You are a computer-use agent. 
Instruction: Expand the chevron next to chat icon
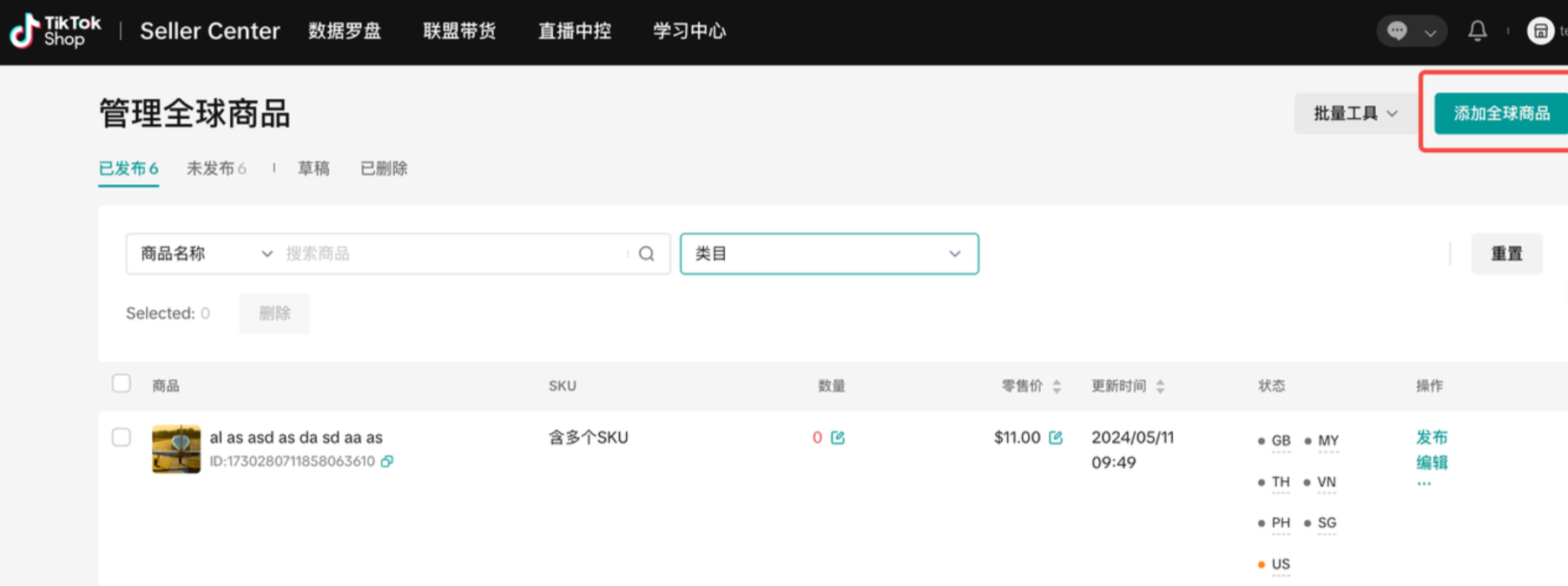tap(1430, 32)
